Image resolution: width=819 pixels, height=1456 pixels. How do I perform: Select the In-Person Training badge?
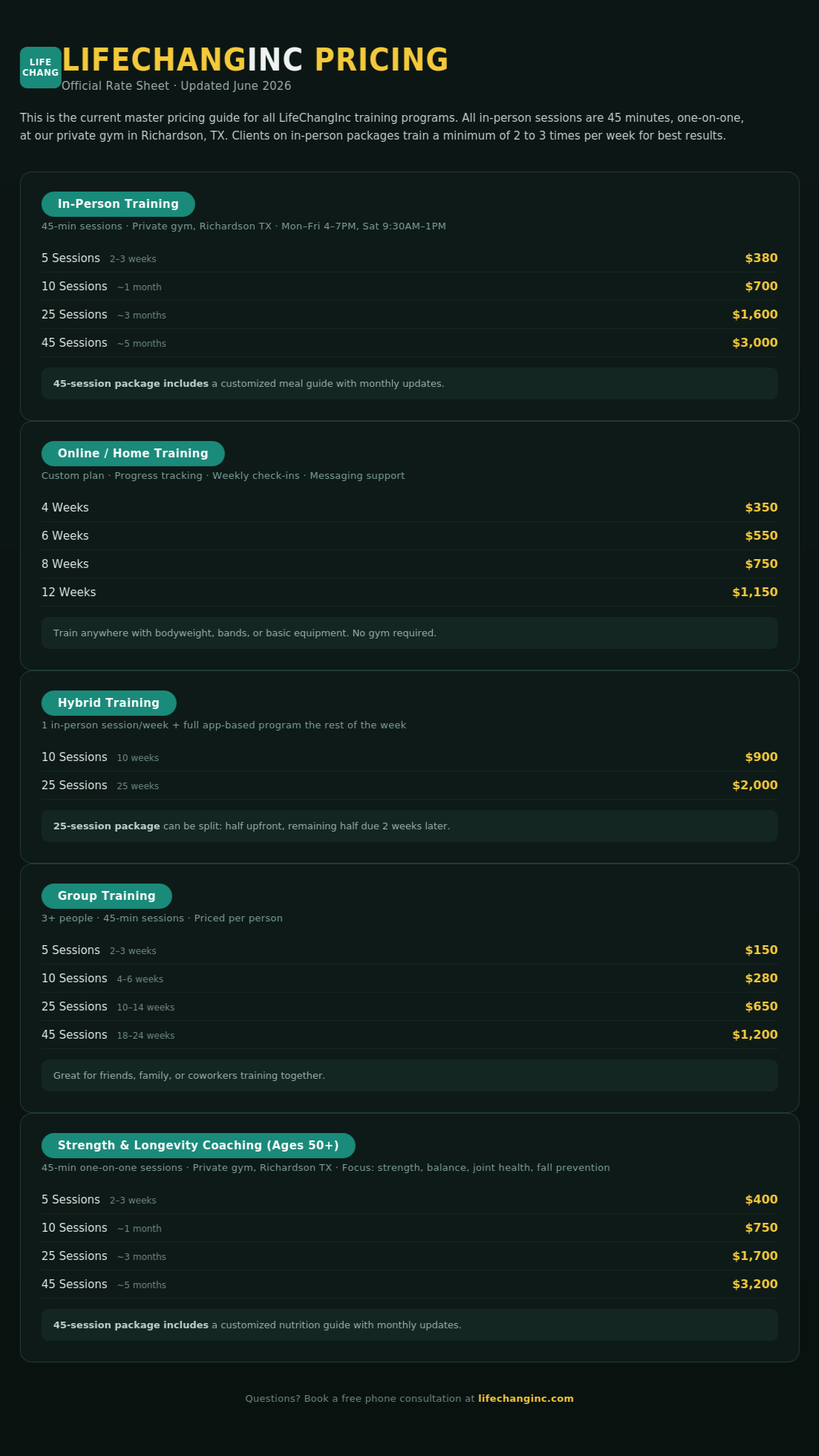click(118, 204)
